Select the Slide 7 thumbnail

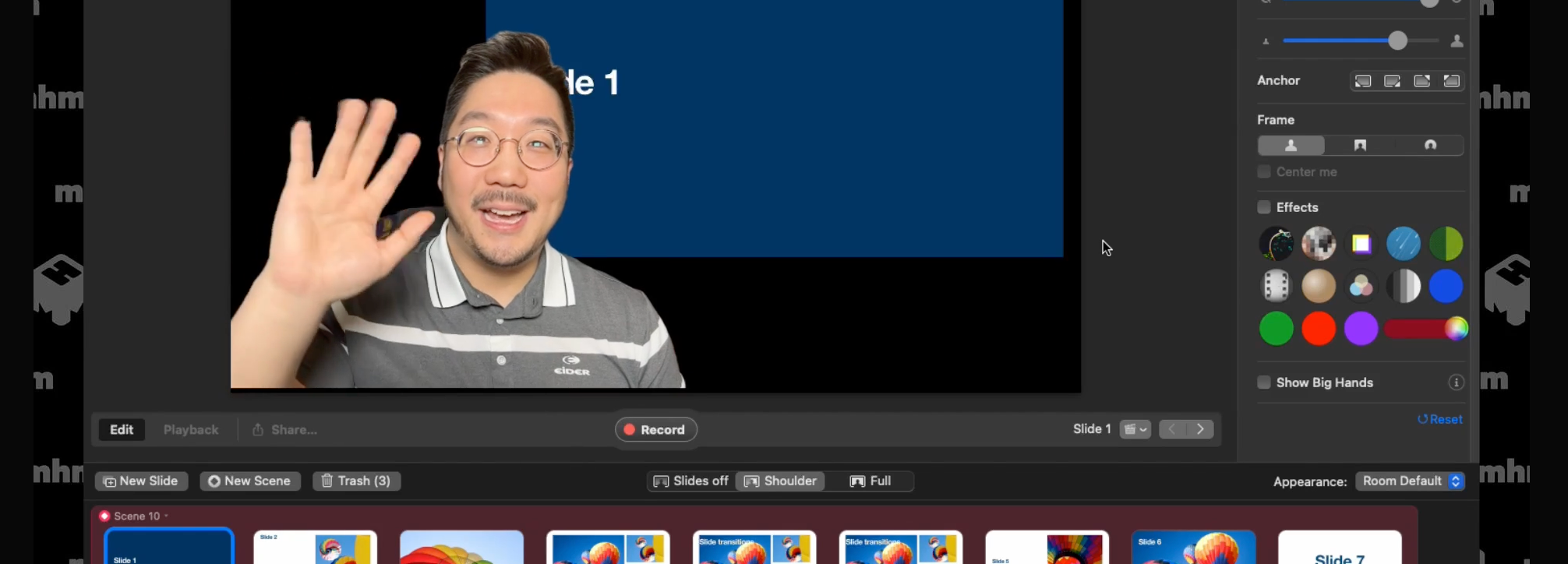coord(1339,548)
